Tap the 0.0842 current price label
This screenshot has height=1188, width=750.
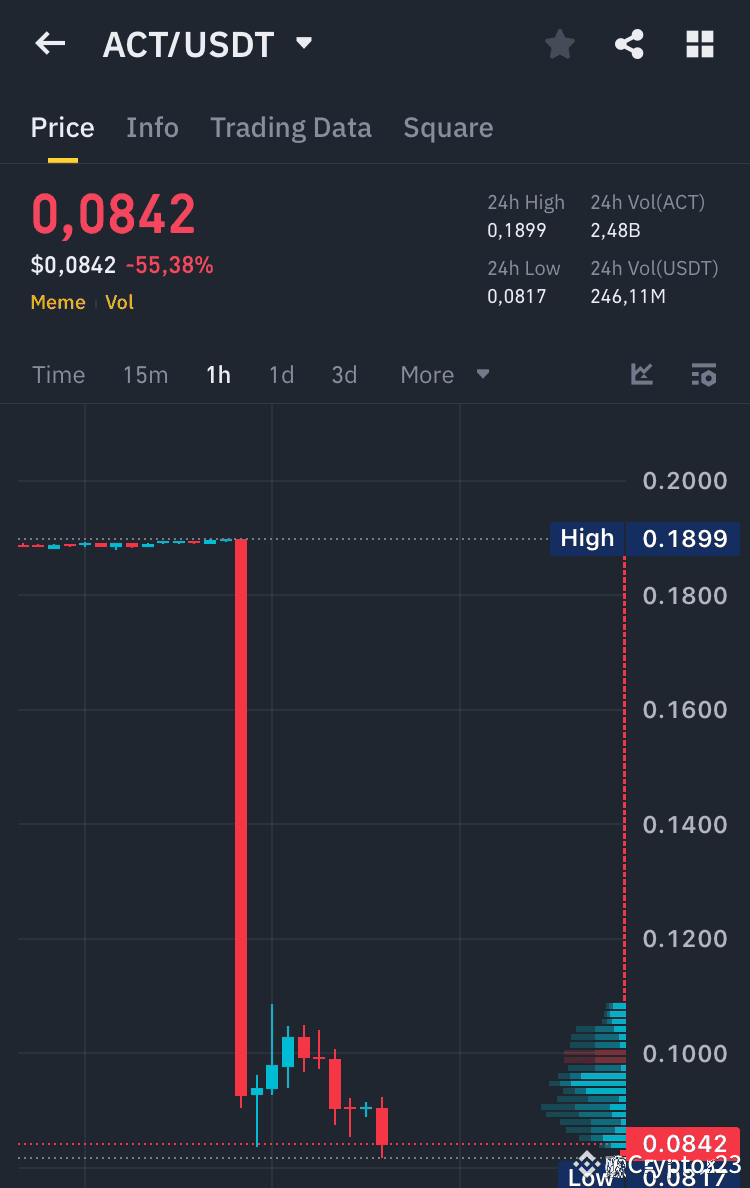point(685,1143)
